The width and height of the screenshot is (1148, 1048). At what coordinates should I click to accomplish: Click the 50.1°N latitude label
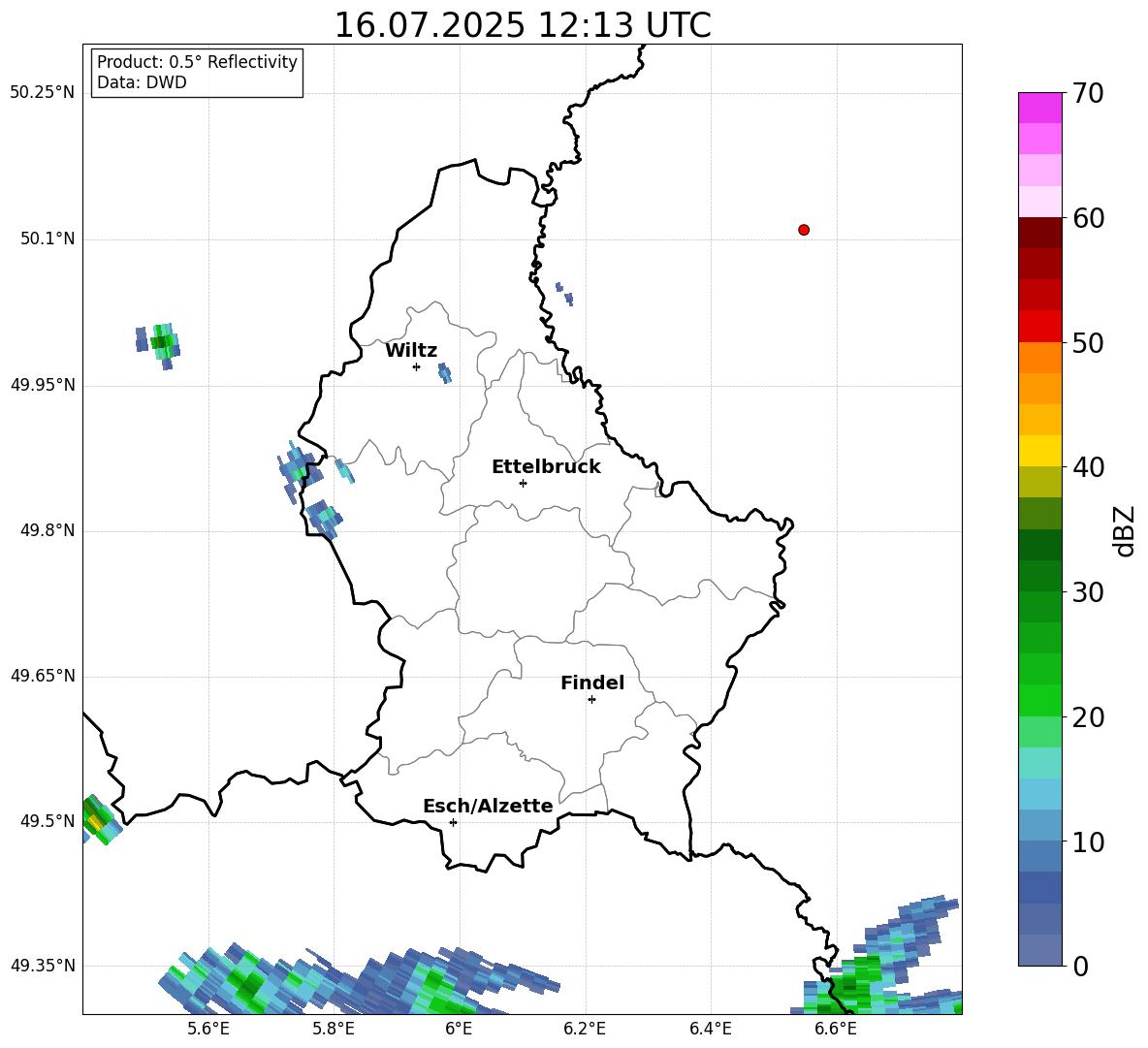click(48, 238)
